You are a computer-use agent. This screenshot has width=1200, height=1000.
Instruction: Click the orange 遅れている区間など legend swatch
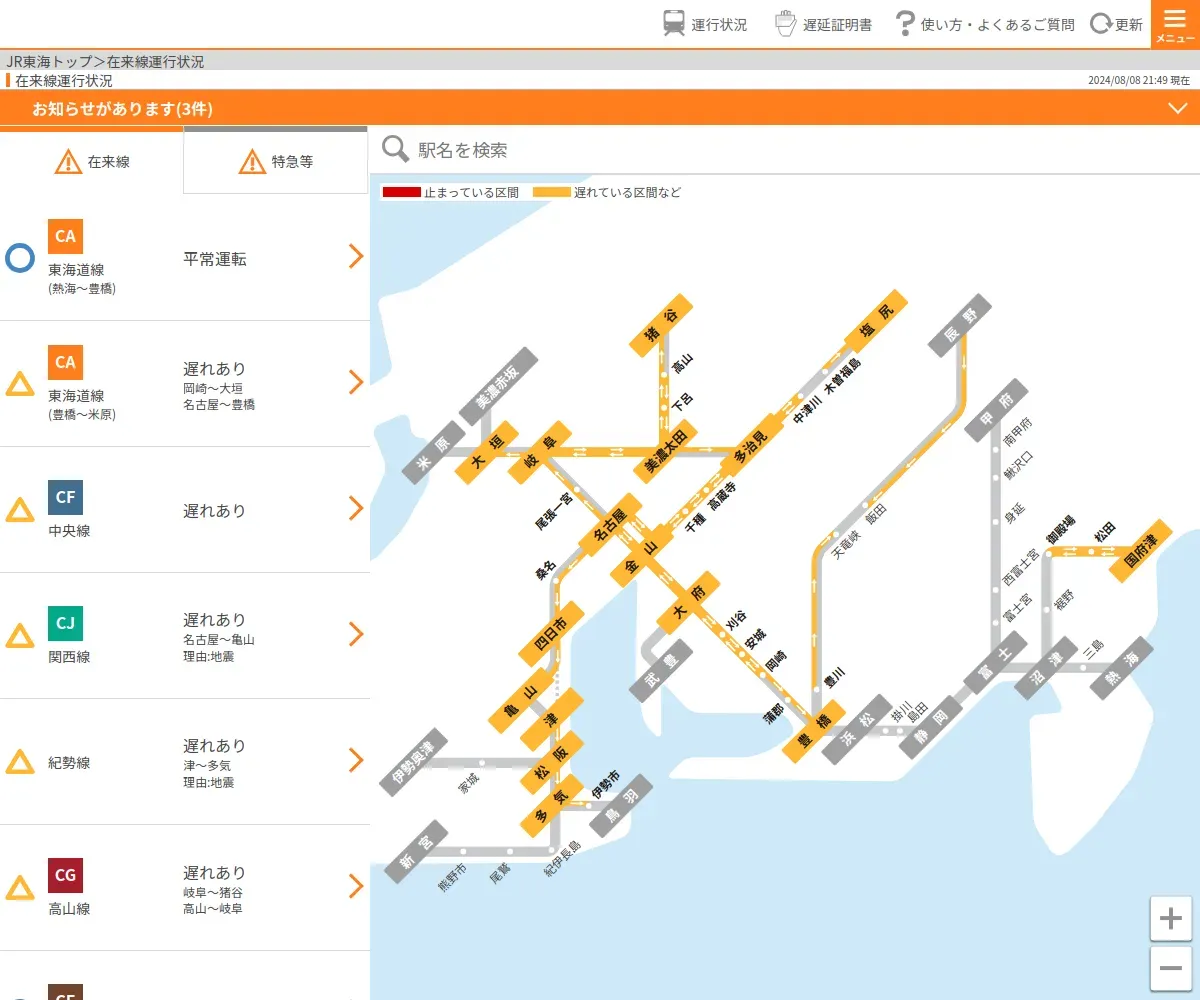(551, 192)
